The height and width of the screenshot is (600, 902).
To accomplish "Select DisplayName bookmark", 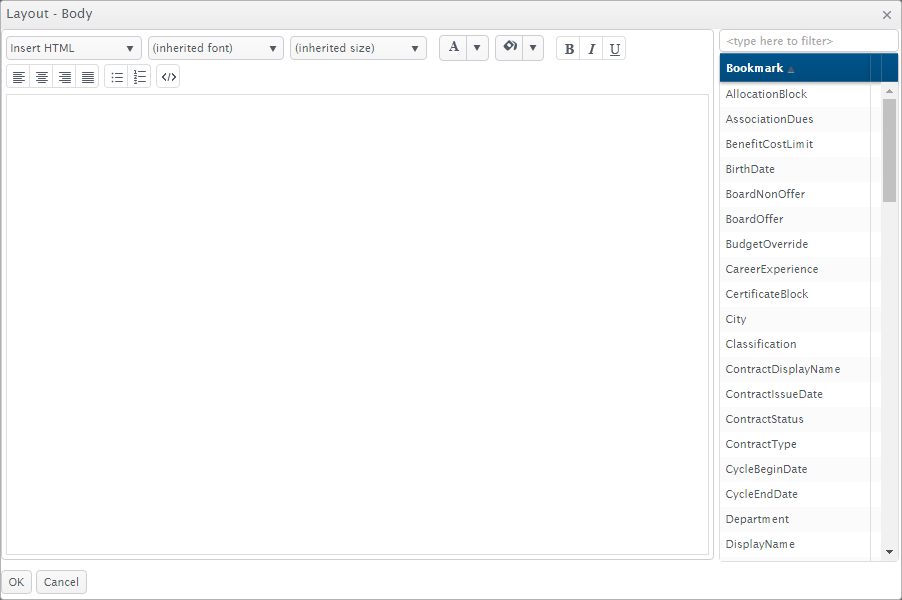I will point(794,544).
